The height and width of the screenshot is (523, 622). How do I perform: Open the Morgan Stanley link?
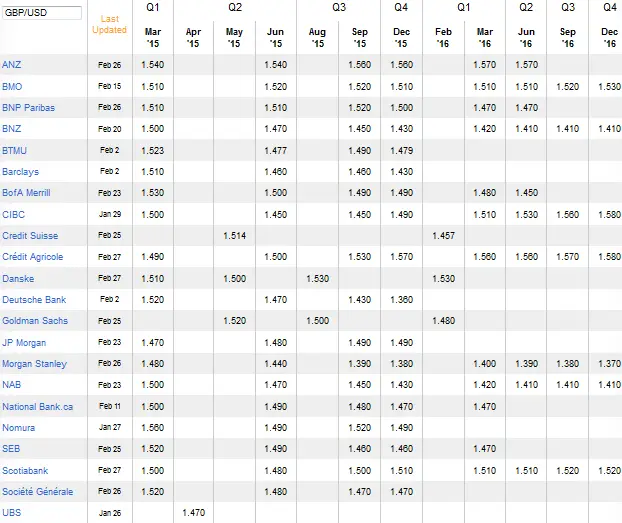pyautogui.click(x=35, y=364)
